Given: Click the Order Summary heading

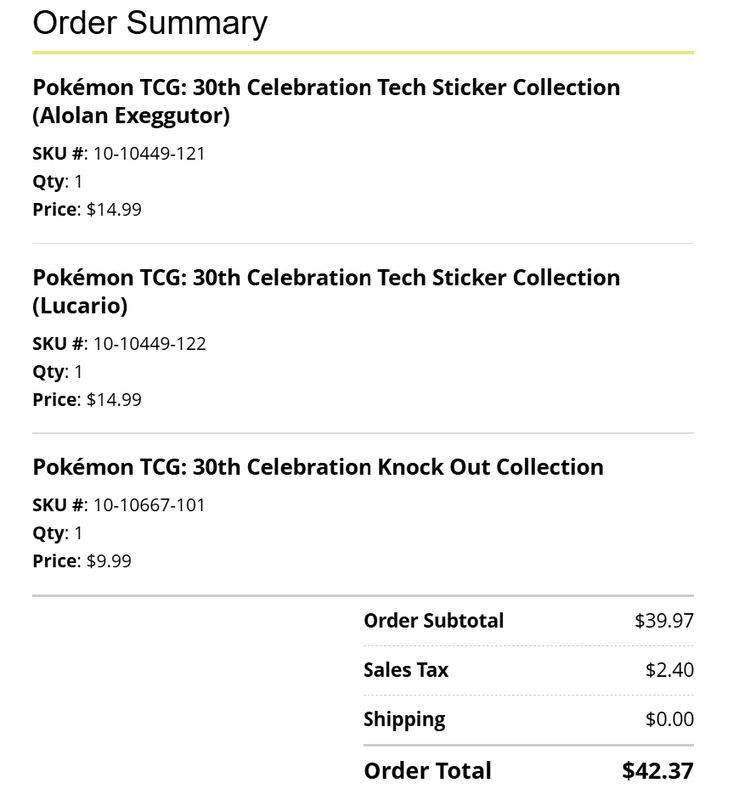Looking at the screenshot, I should click(150, 23).
